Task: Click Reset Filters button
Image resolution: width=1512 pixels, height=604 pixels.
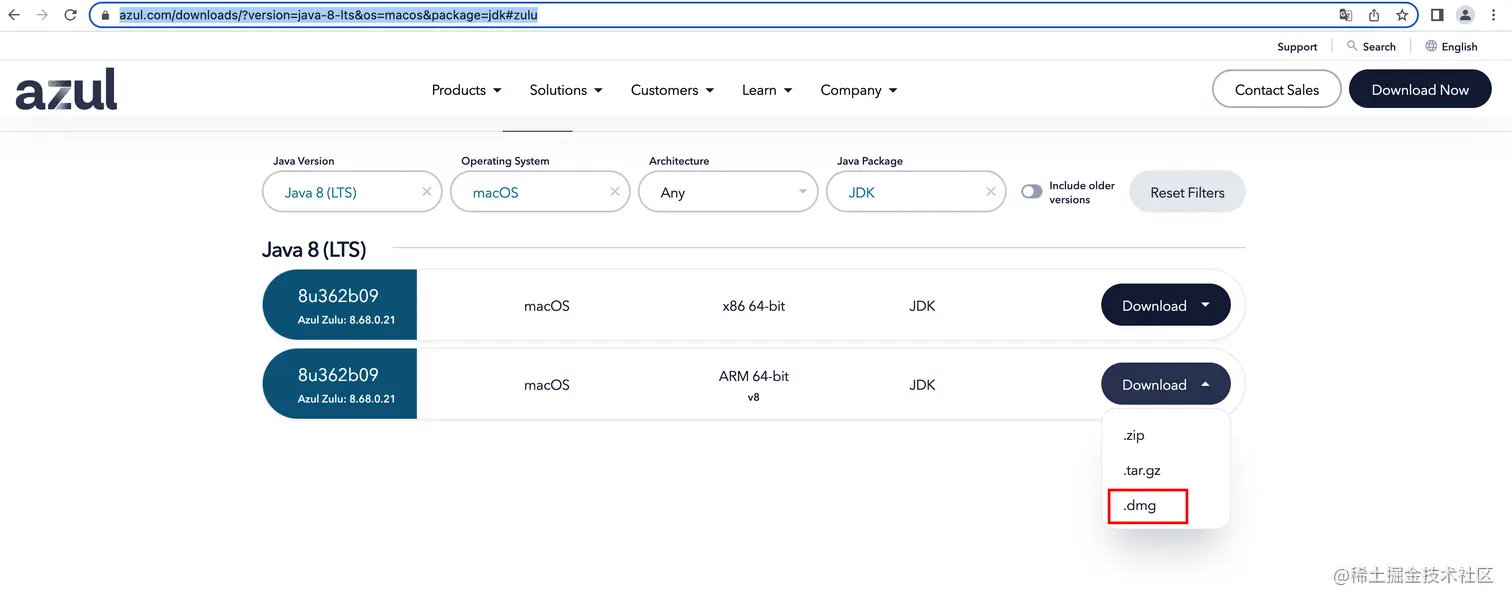Action: coord(1187,192)
